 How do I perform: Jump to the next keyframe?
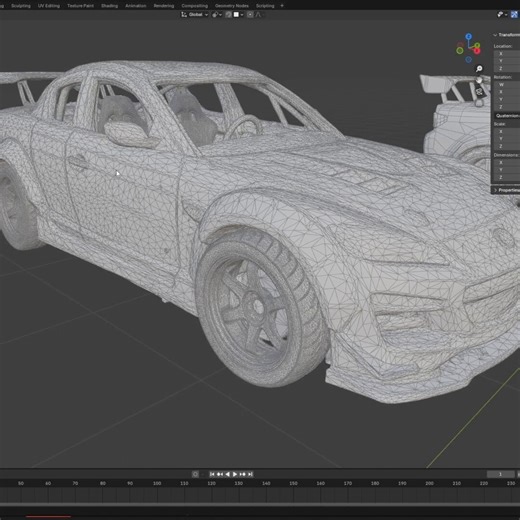click(243, 474)
